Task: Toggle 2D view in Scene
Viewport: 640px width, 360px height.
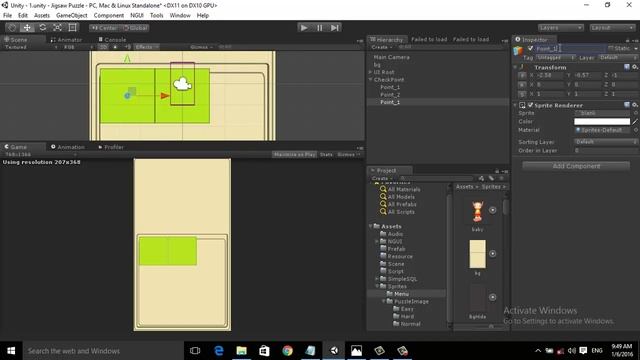Action: pyautogui.click(x=104, y=47)
